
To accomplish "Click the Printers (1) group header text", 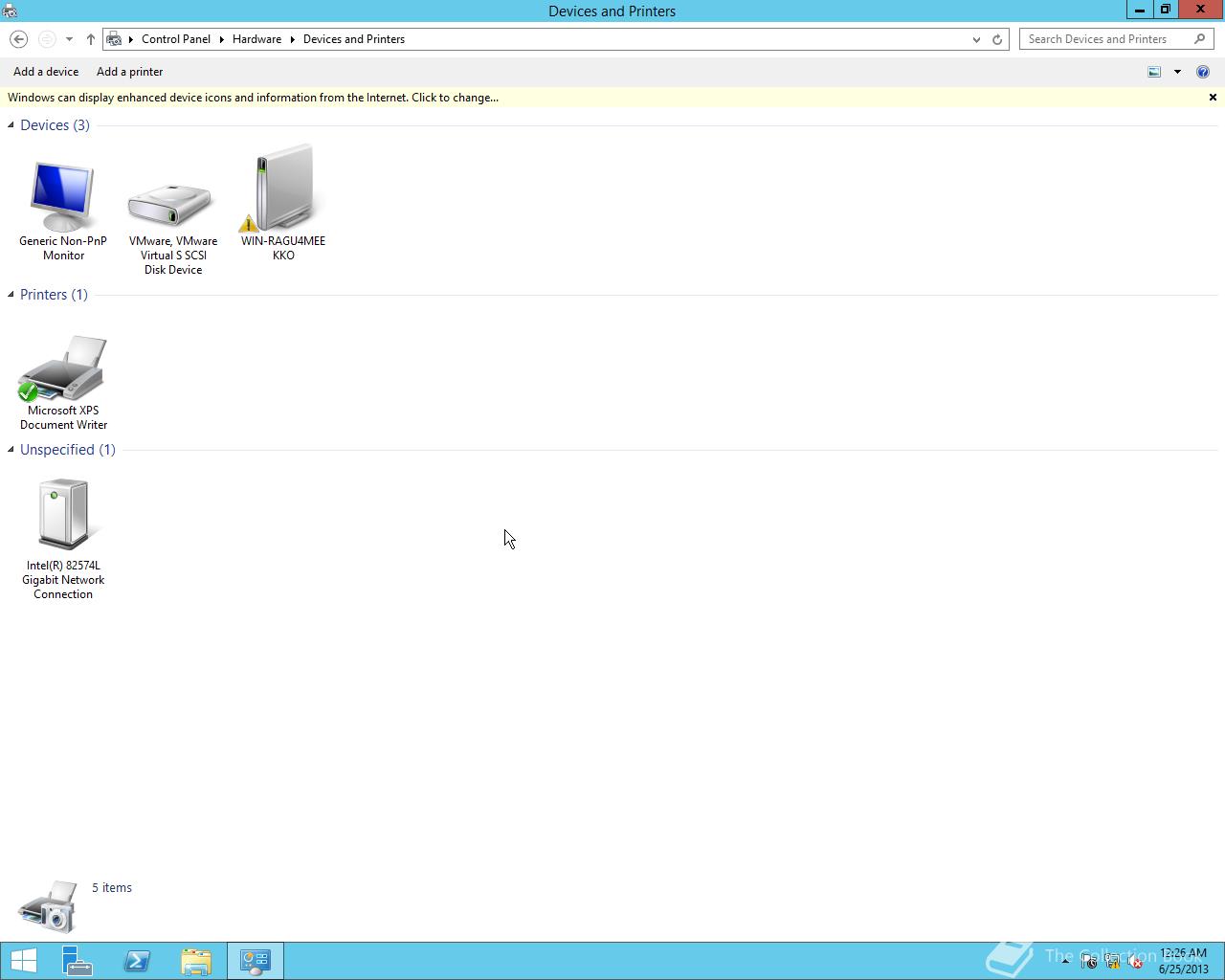I will tap(54, 295).
